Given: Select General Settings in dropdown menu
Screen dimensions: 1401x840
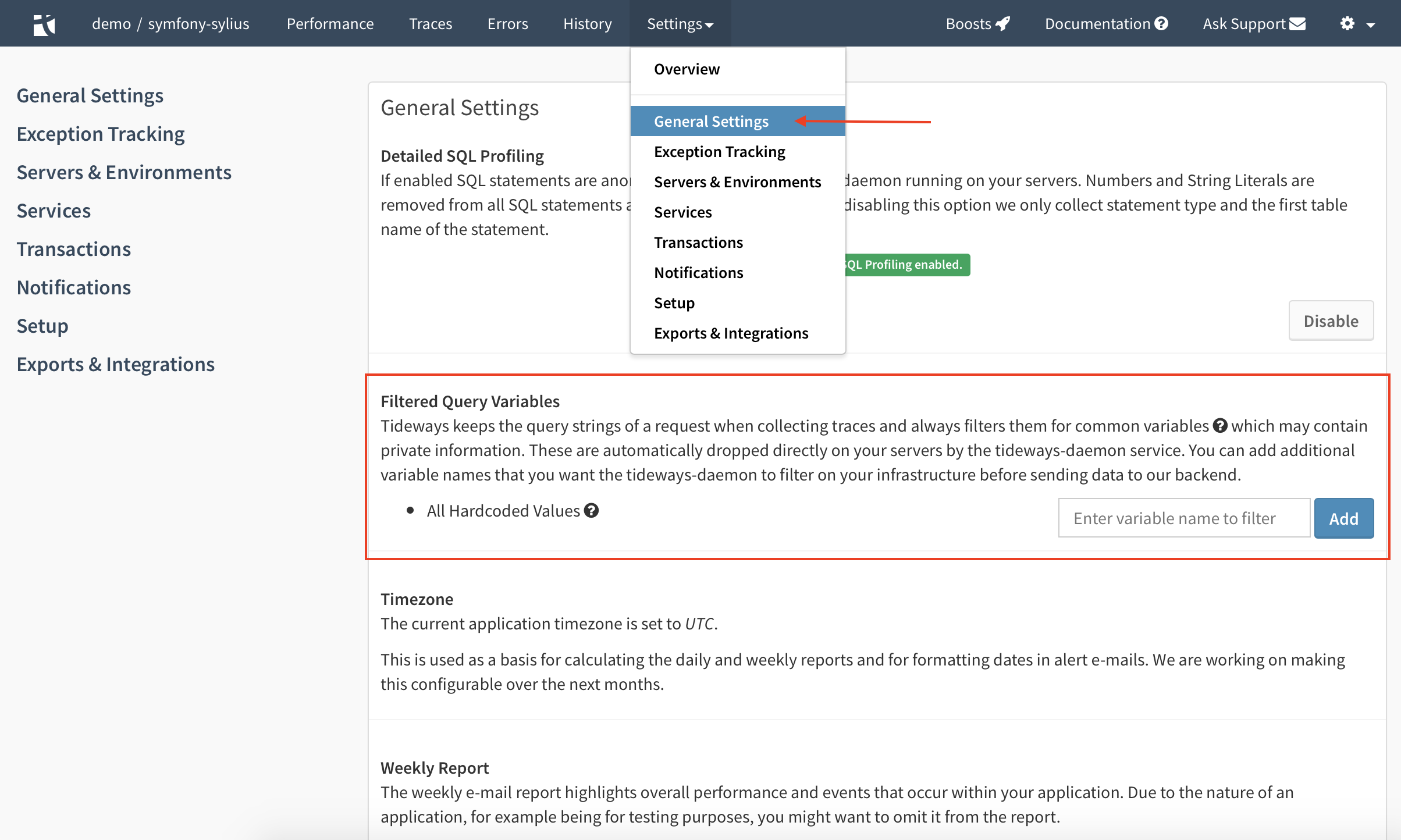Looking at the screenshot, I should point(738,121).
